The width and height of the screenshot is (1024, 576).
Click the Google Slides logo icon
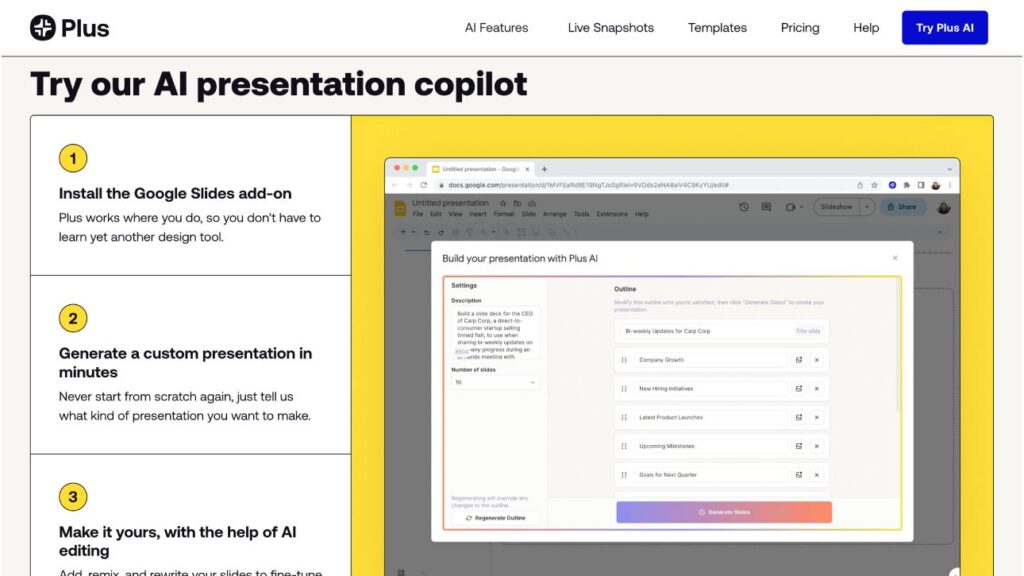[400, 208]
